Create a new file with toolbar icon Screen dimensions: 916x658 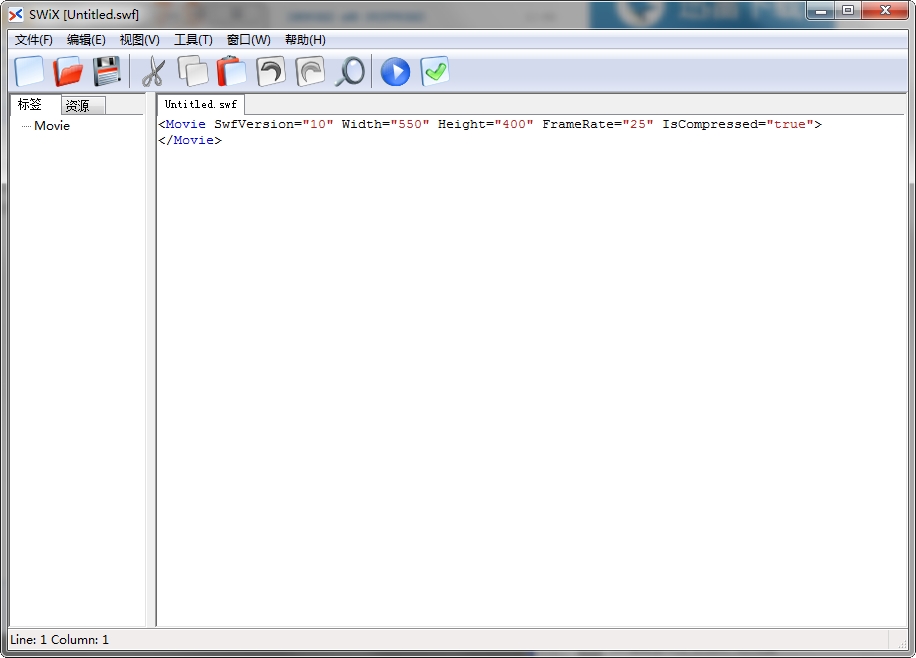coord(29,72)
